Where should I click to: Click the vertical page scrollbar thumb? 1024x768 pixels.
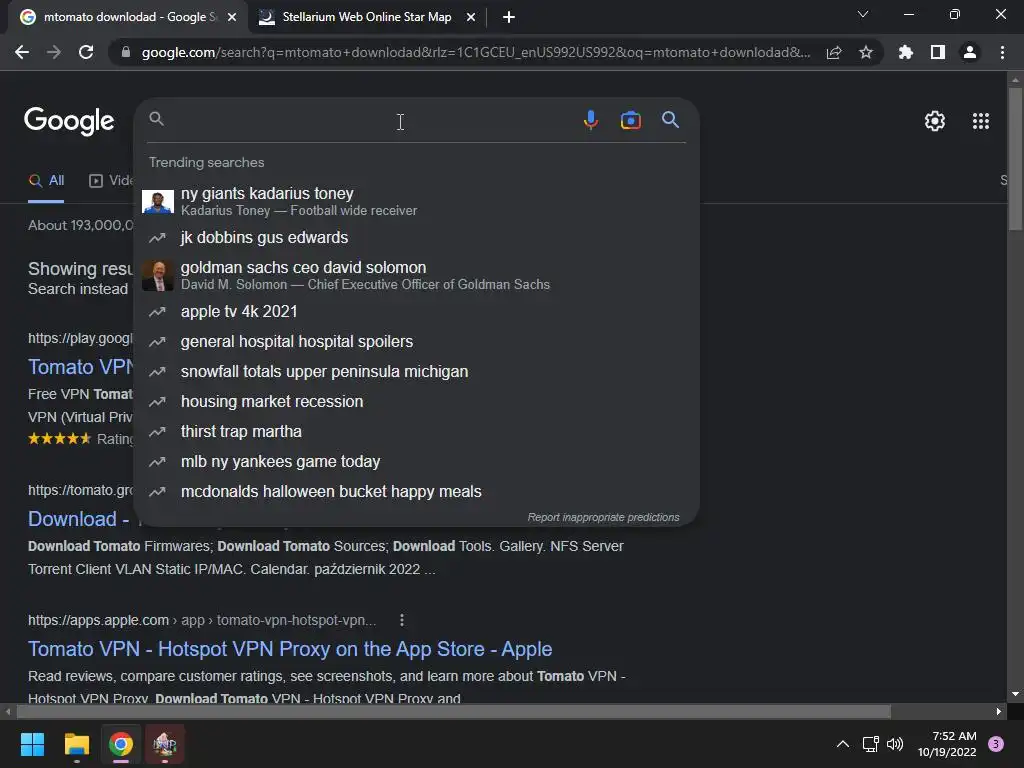coord(1015,159)
